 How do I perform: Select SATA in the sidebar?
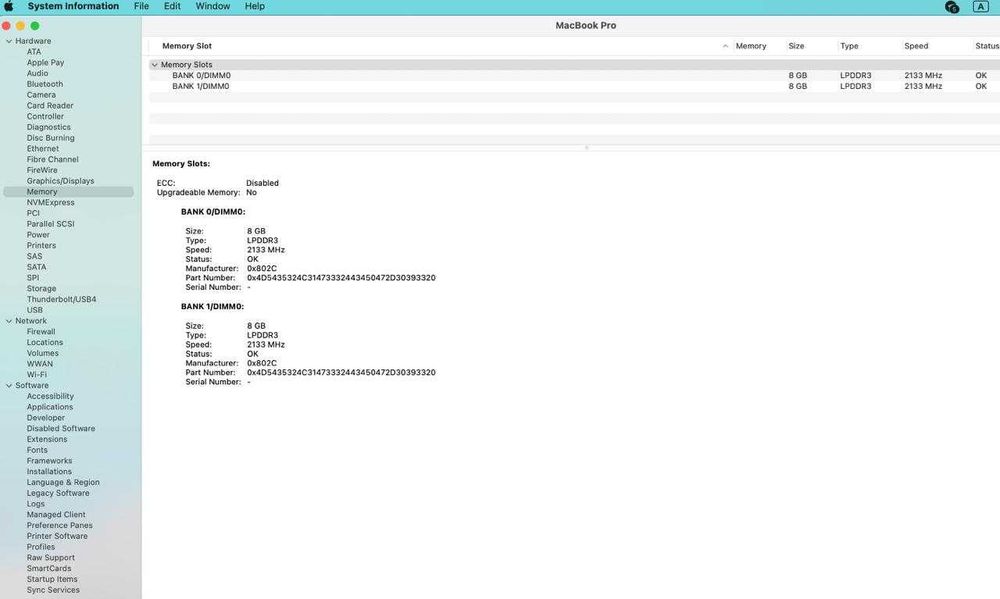click(x=36, y=267)
